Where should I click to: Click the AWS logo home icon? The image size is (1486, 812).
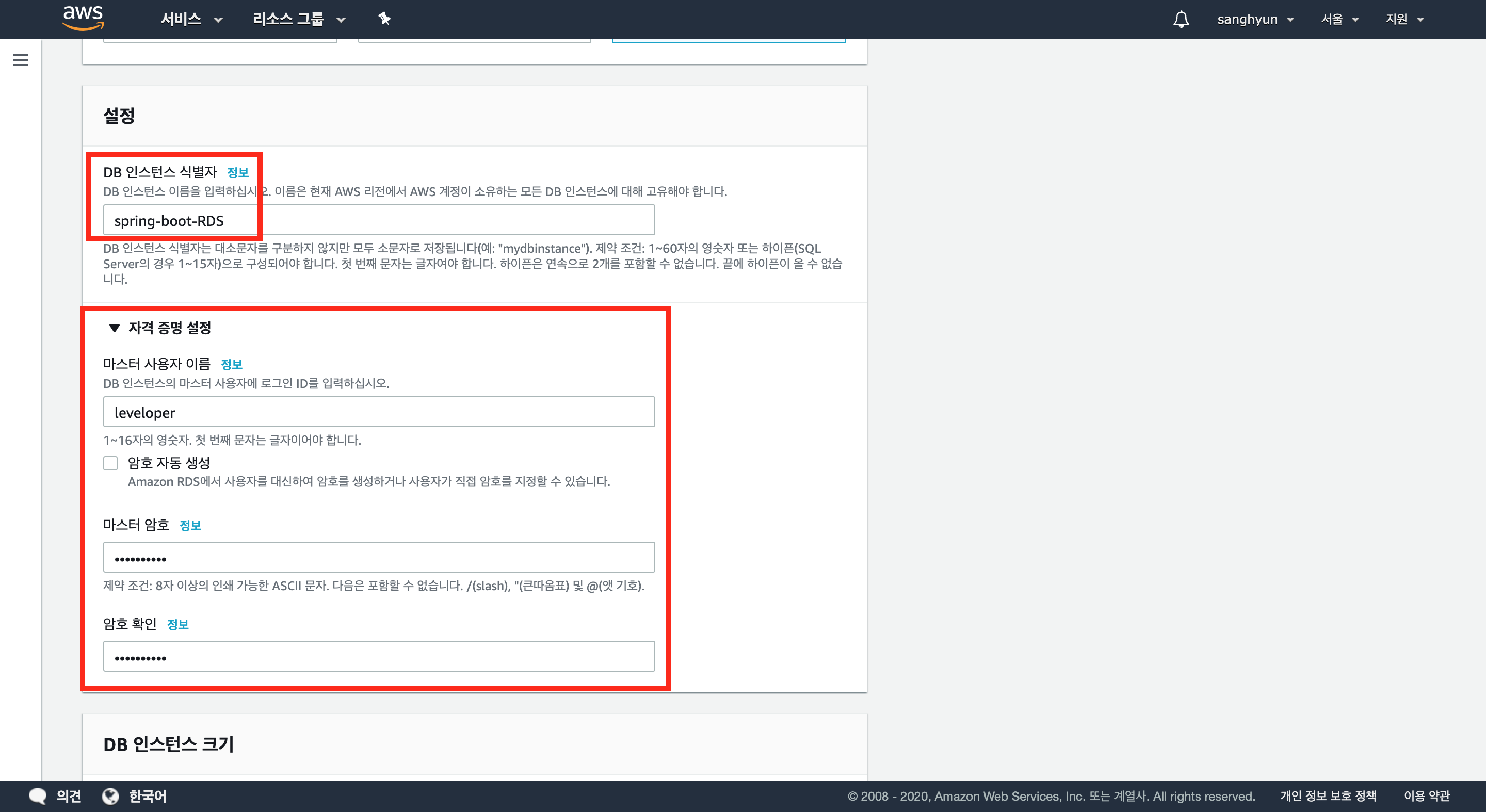(83, 18)
